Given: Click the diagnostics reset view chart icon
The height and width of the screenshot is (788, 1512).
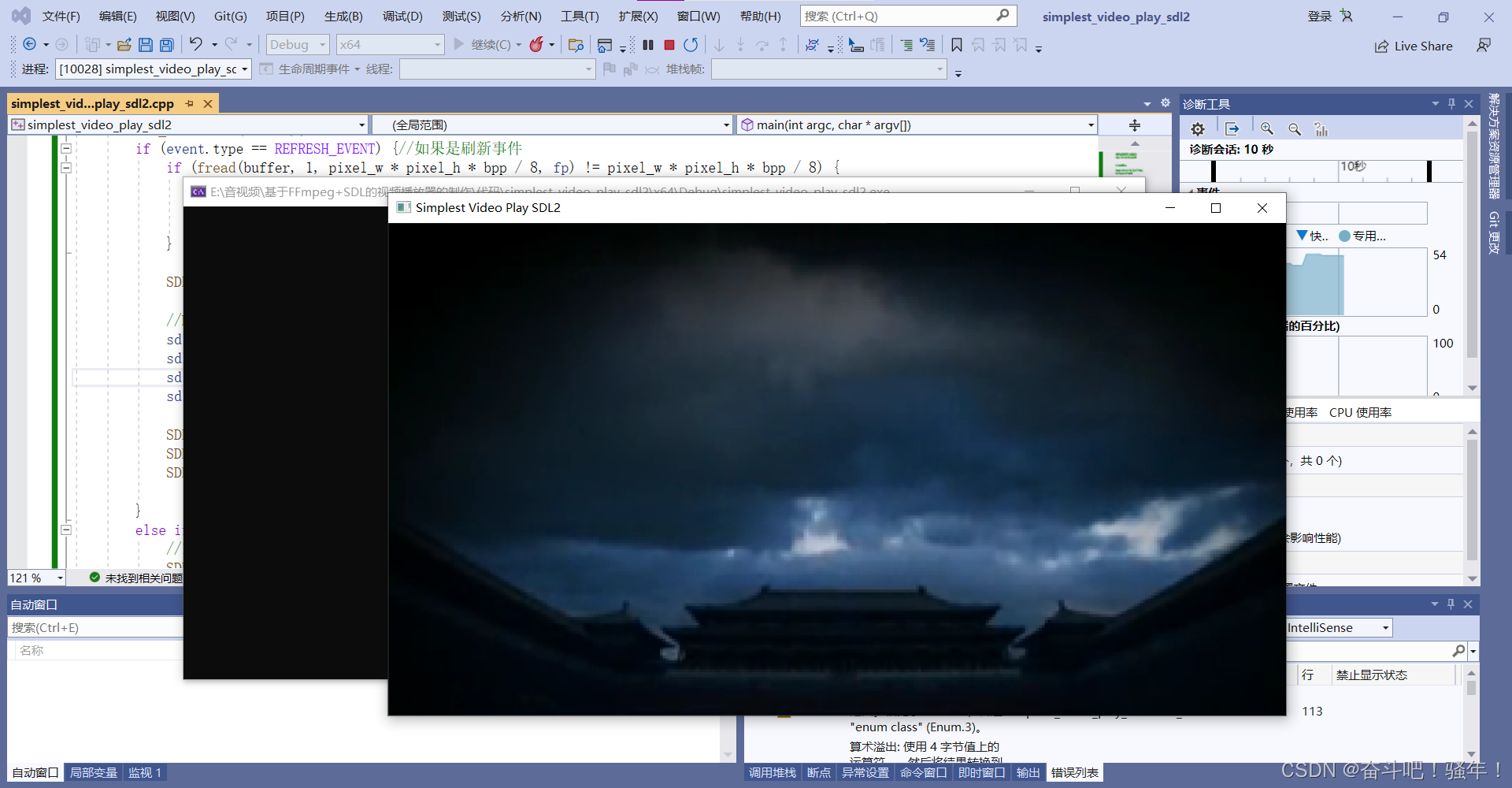Looking at the screenshot, I should point(1321,129).
